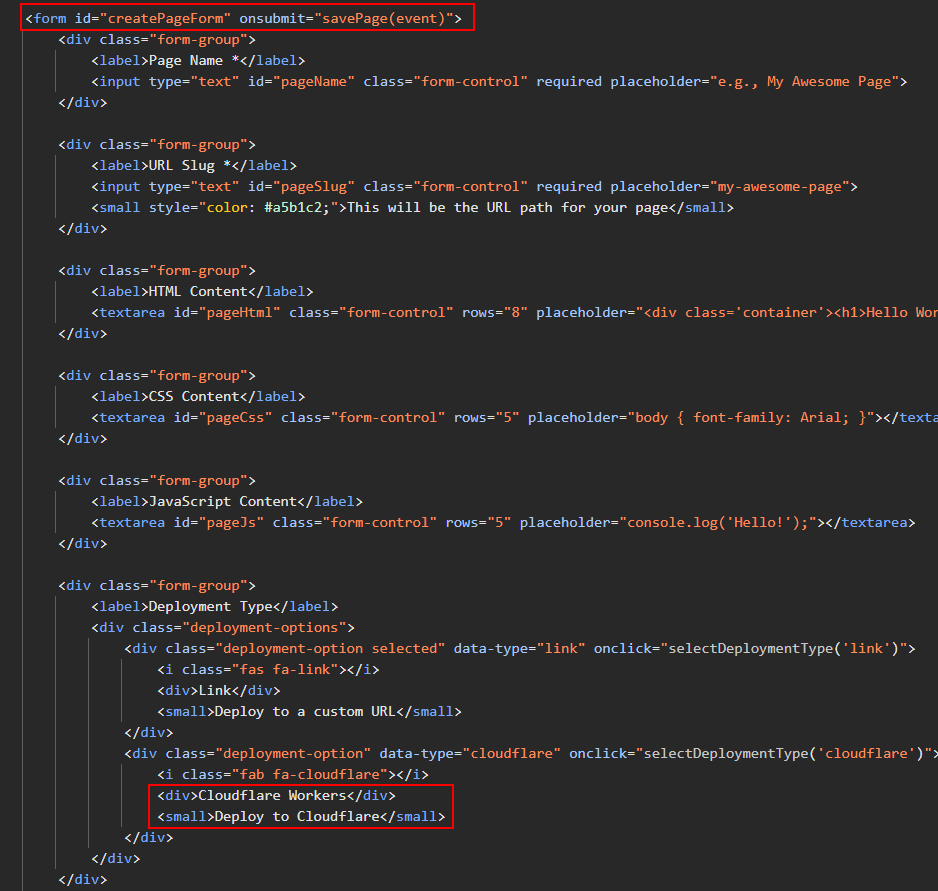Click the Deploy to a custom URL line
This screenshot has width=938, height=891.
(309, 711)
